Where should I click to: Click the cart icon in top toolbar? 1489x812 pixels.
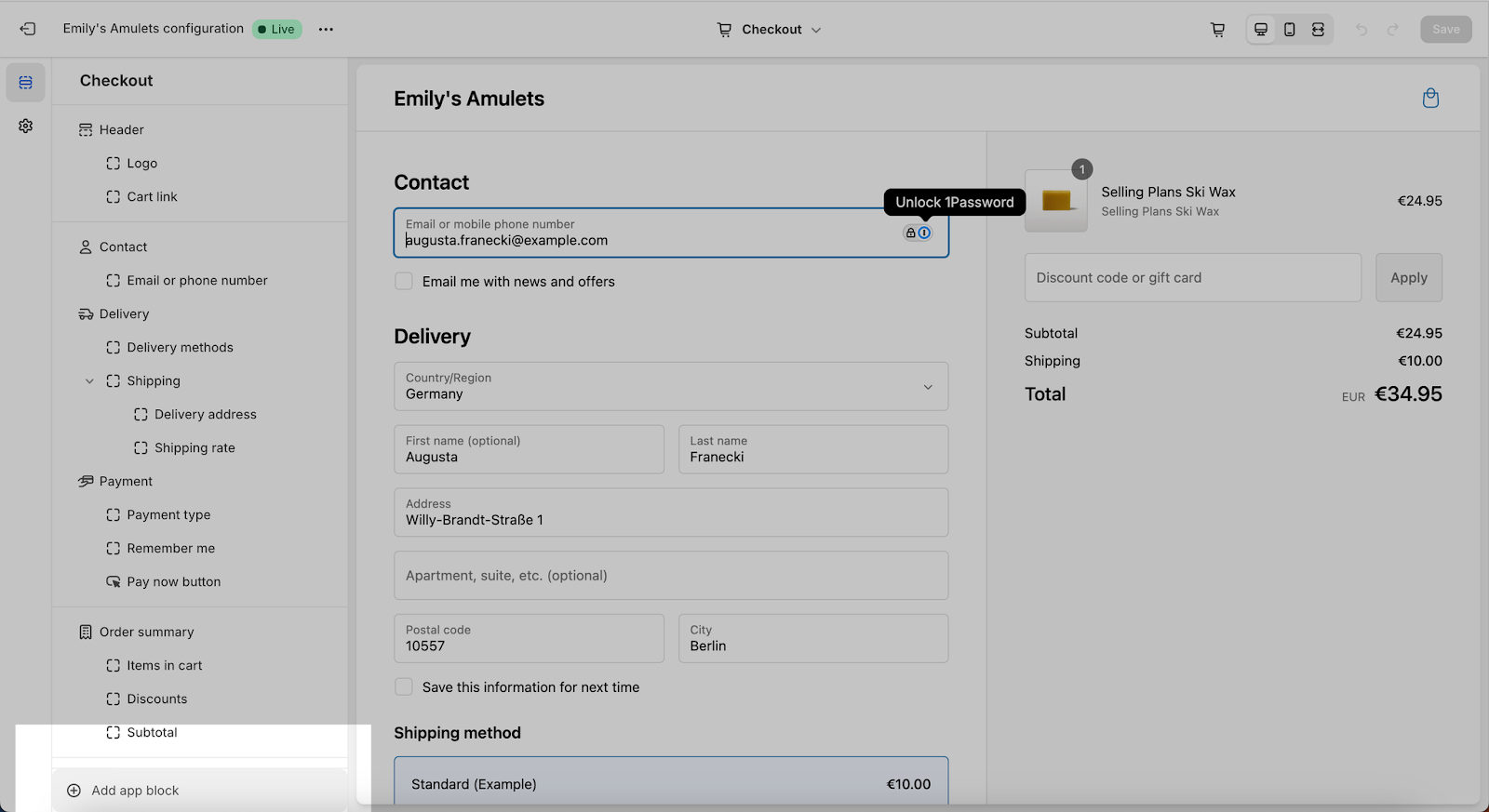click(1217, 30)
